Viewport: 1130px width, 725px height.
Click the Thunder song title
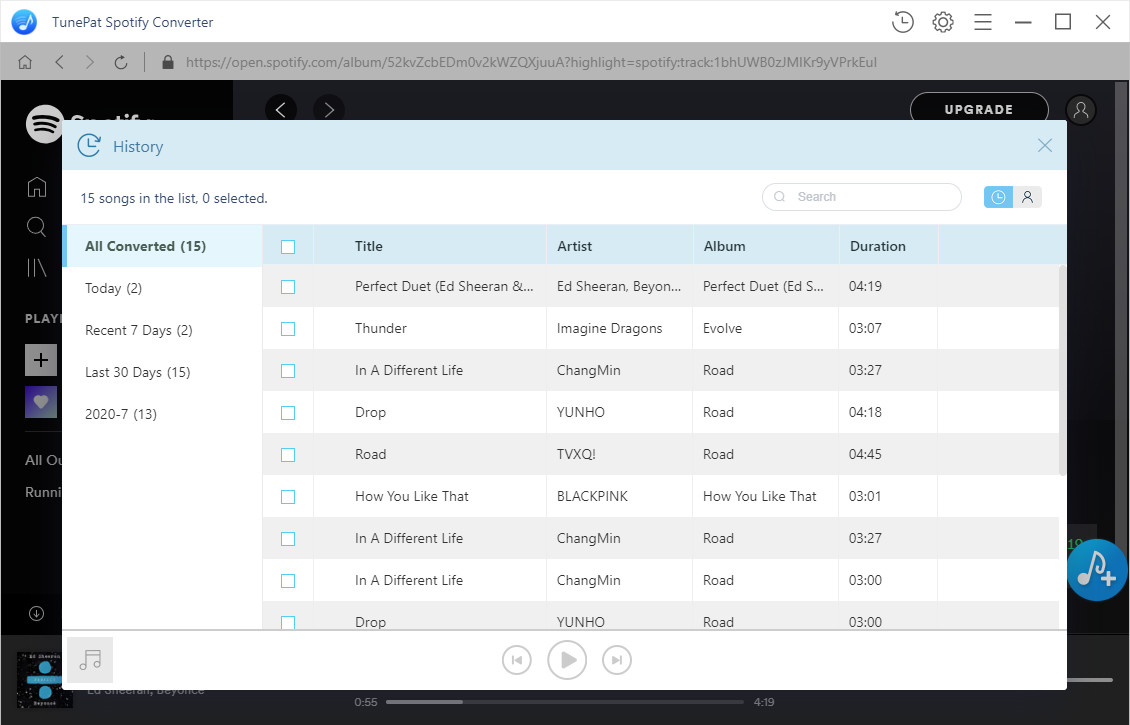[381, 329]
